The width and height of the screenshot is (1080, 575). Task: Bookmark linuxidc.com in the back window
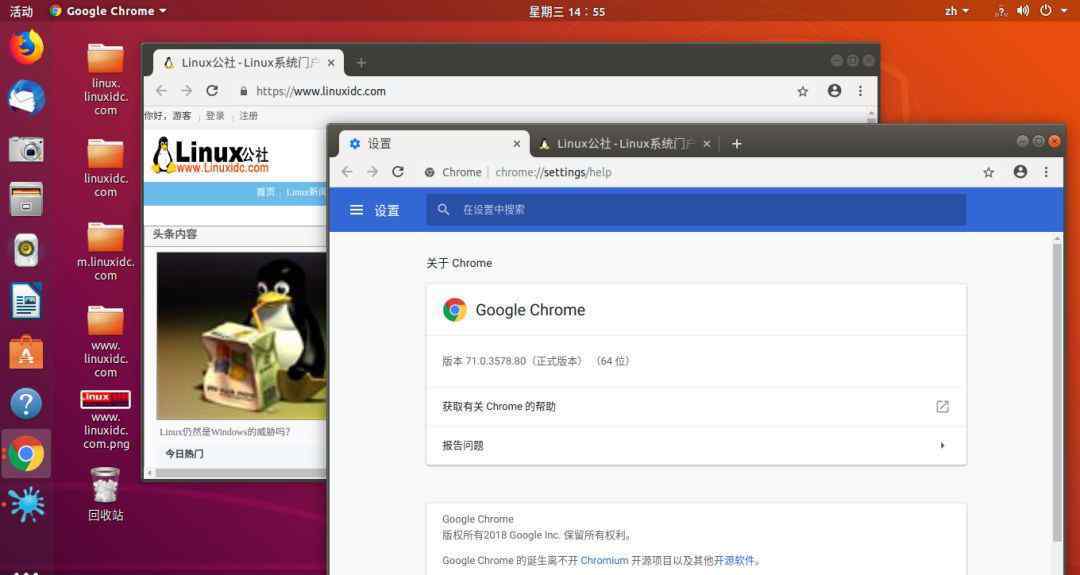[x=802, y=91]
